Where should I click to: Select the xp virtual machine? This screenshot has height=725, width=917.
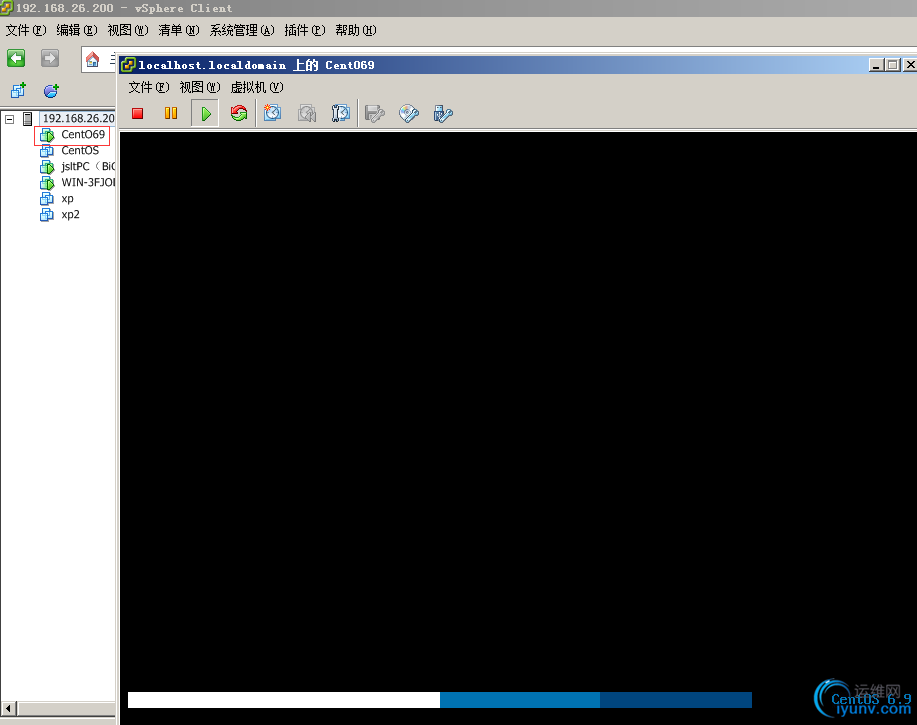coord(67,199)
